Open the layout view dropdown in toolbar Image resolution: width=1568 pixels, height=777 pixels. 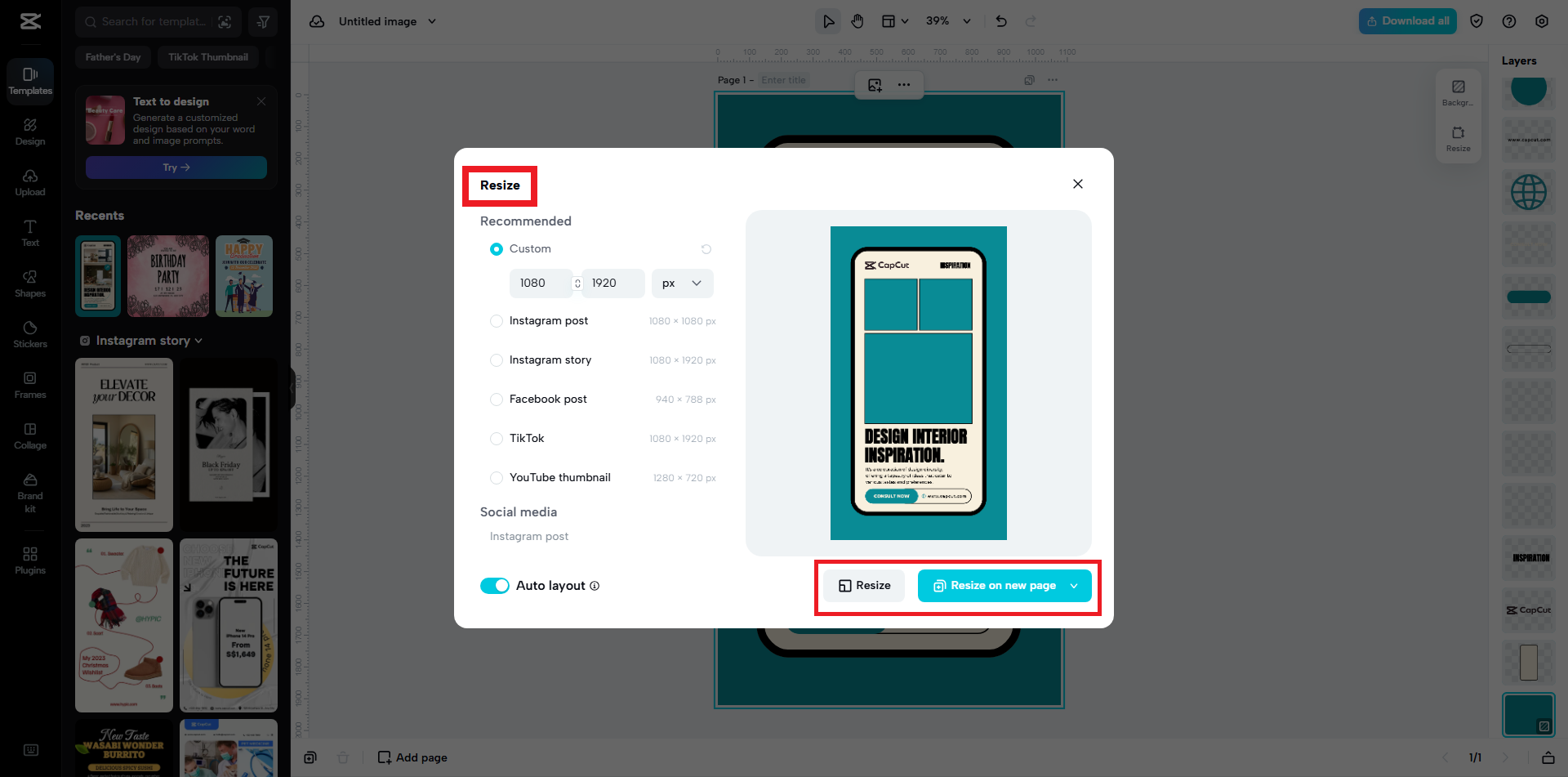(x=895, y=21)
